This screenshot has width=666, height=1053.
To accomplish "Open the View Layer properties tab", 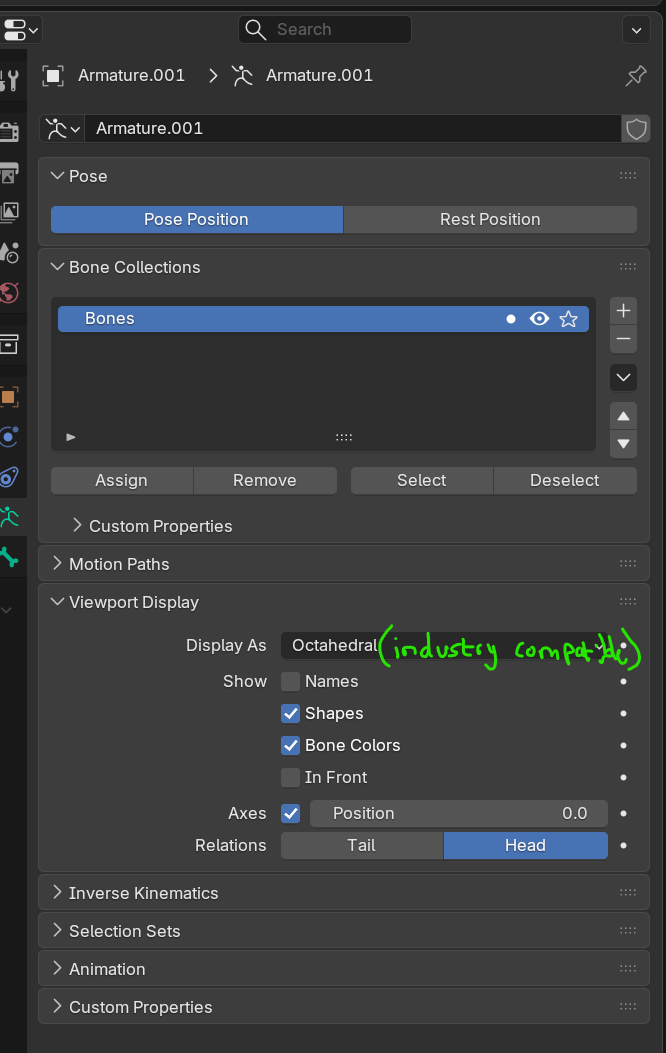I will (9, 212).
